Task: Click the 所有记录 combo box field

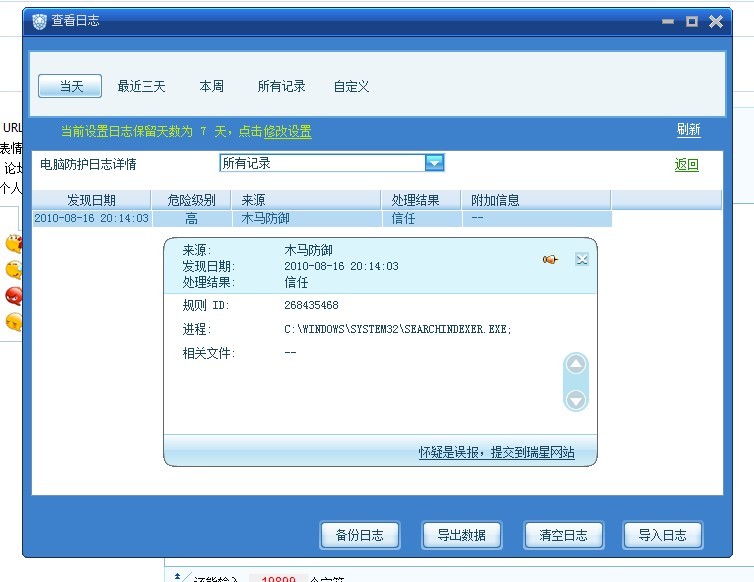Action: (x=332, y=163)
